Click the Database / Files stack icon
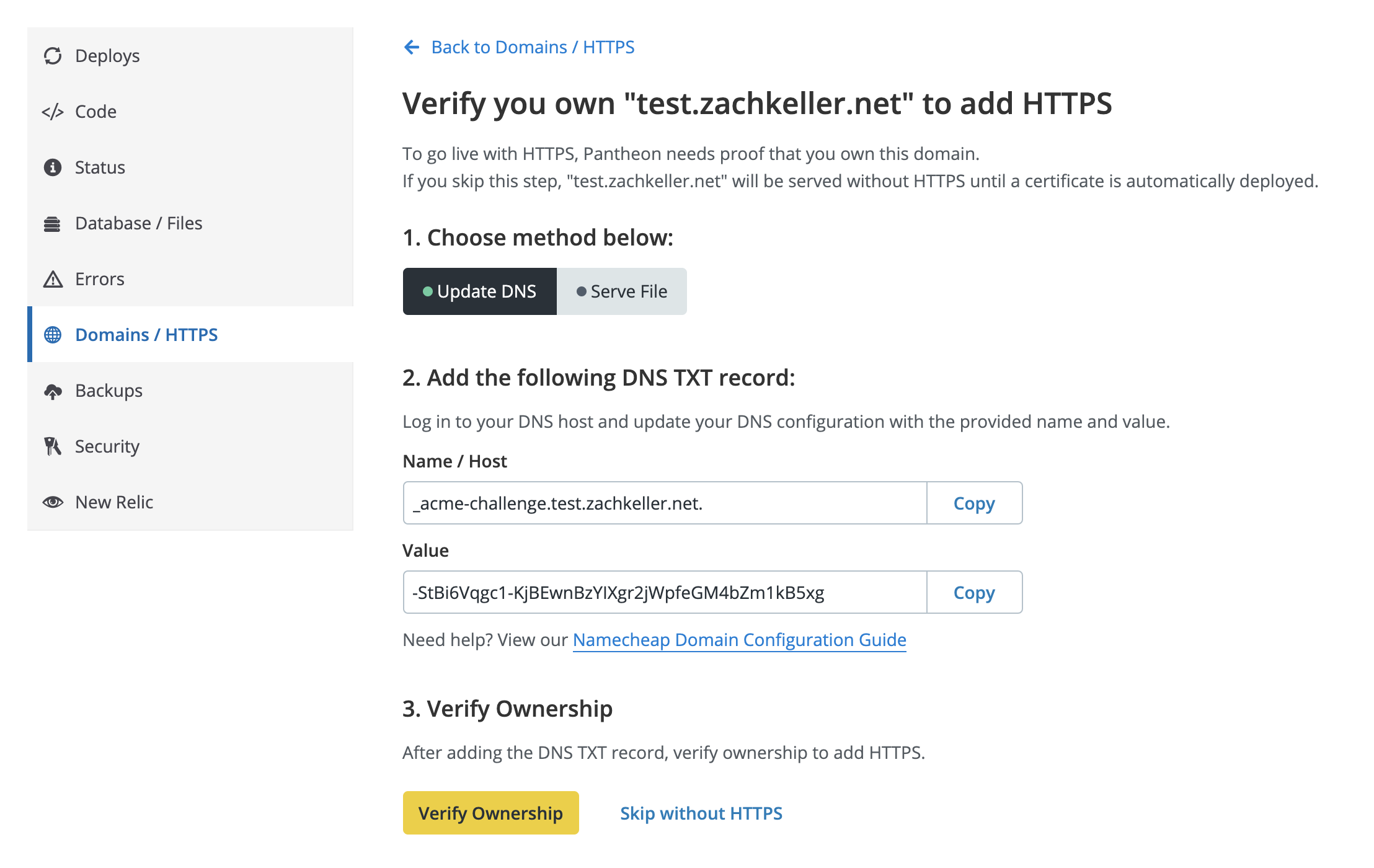Viewport: 1374px width, 868px height. (53, 223)
